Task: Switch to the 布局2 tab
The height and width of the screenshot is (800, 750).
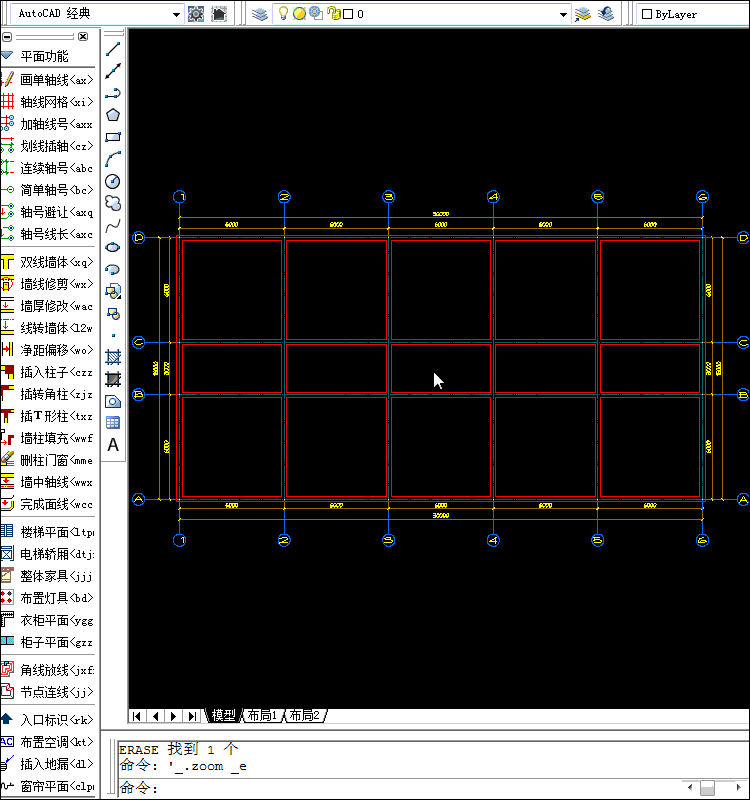Action: coord(305,715)
